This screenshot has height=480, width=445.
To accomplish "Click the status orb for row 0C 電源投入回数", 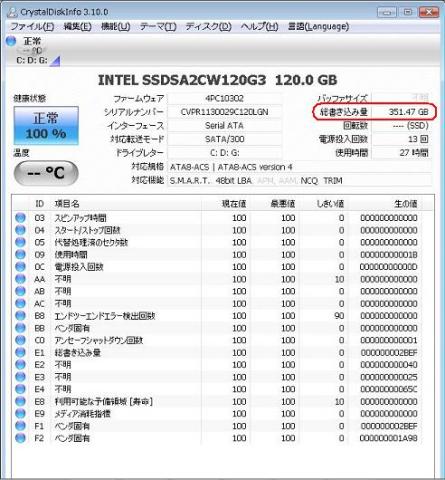I will click(20, 267).
